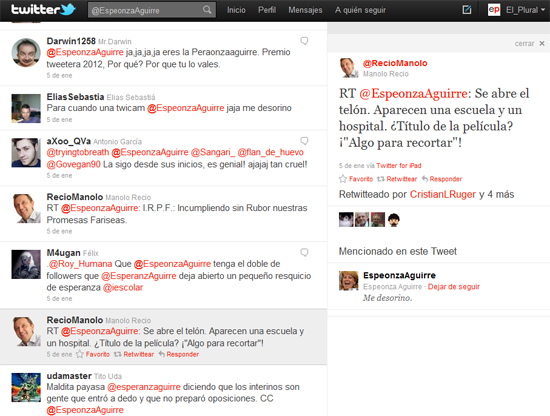Click @Govegan90 mention

pyautogui.click(x=74, y=164)
